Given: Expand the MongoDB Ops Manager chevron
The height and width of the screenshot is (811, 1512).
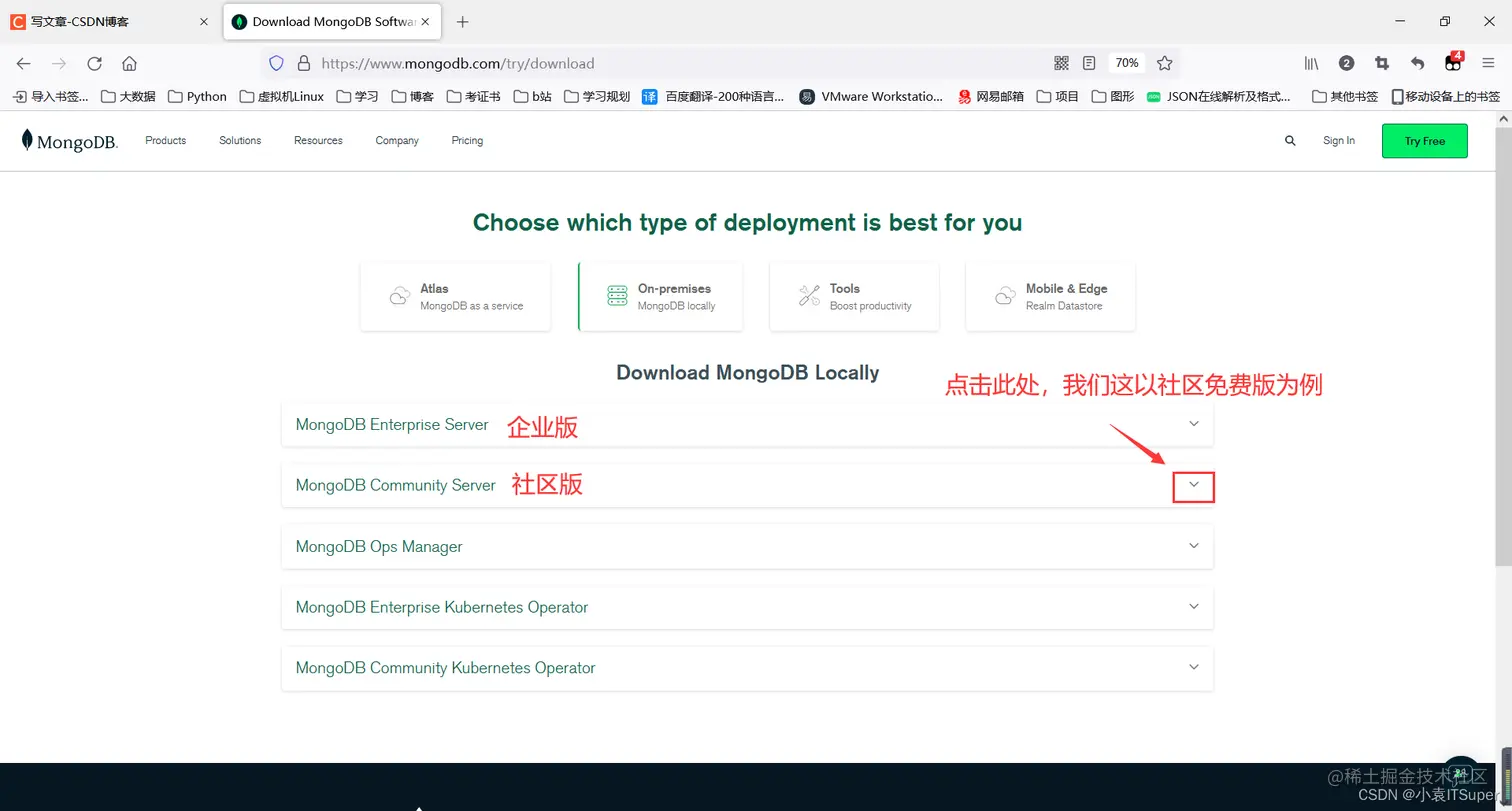Looking at the screenshot, I should (1193, 546).
